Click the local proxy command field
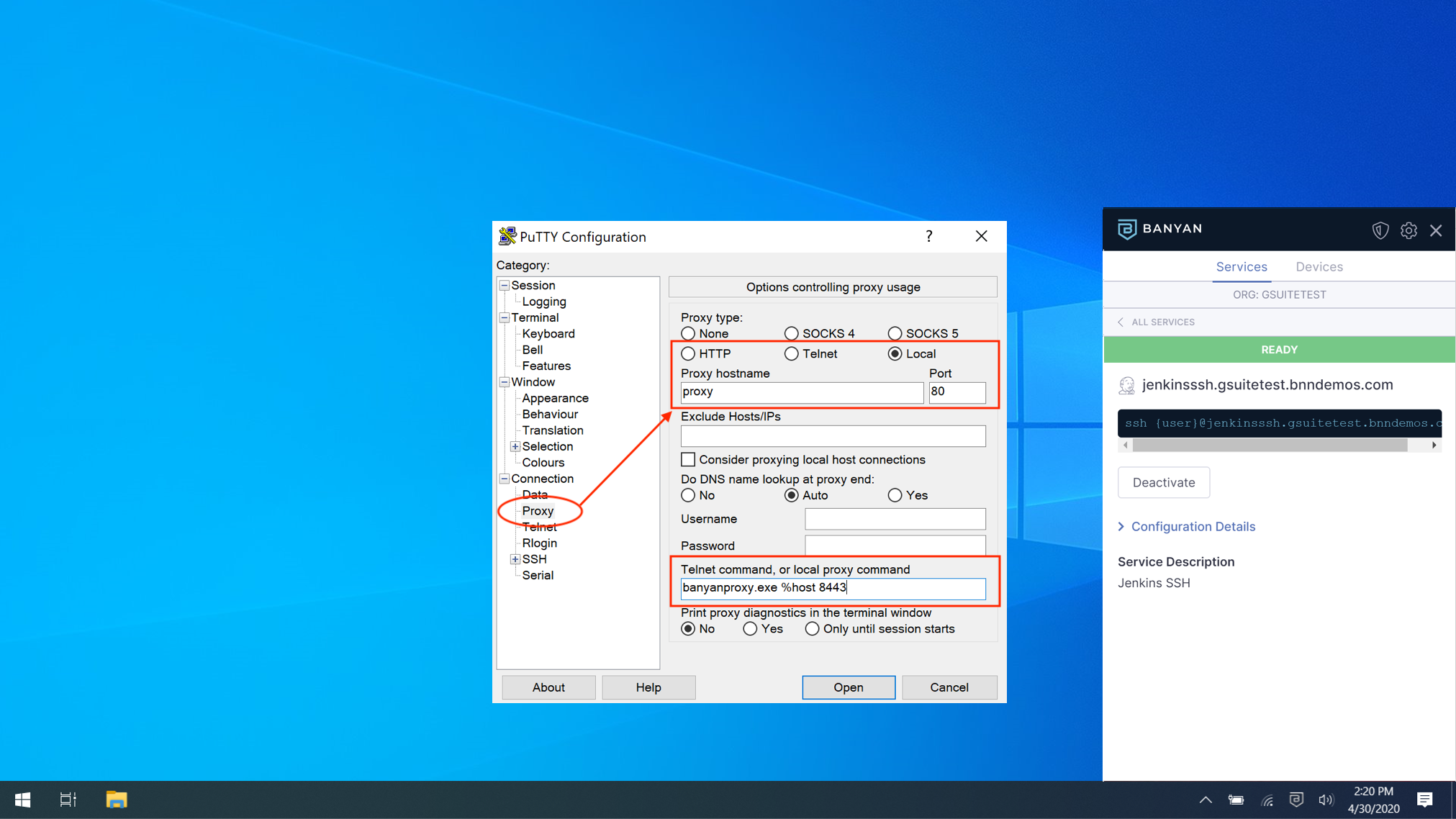The image size is (1456, 819). 833,589
